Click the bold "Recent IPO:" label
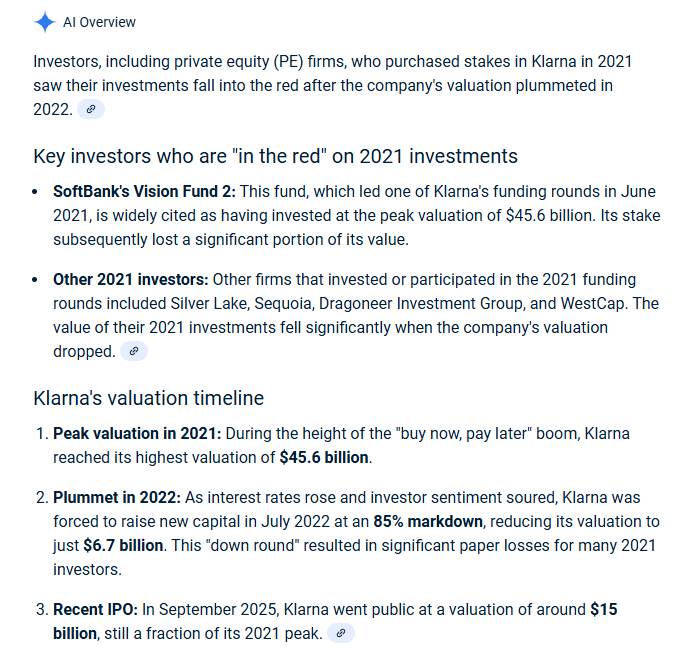This screenshot has width=688, height=648. (x=95, y=609)
